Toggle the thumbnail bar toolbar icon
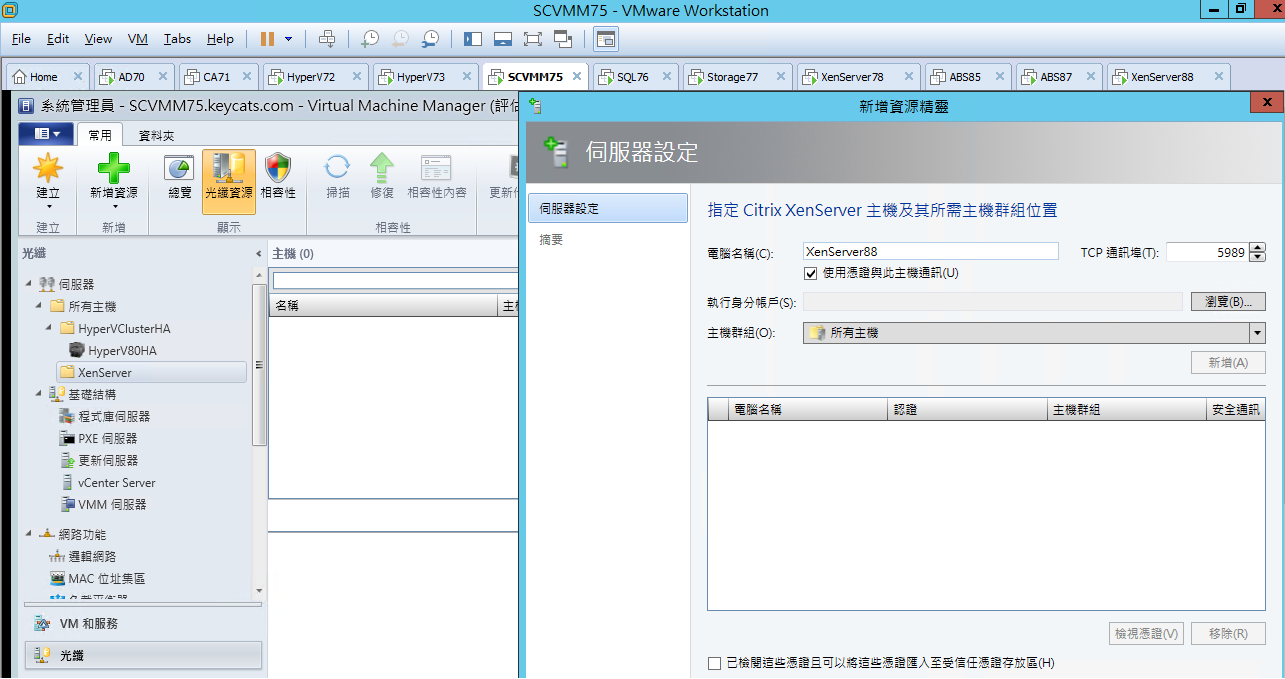 [503, 39]
